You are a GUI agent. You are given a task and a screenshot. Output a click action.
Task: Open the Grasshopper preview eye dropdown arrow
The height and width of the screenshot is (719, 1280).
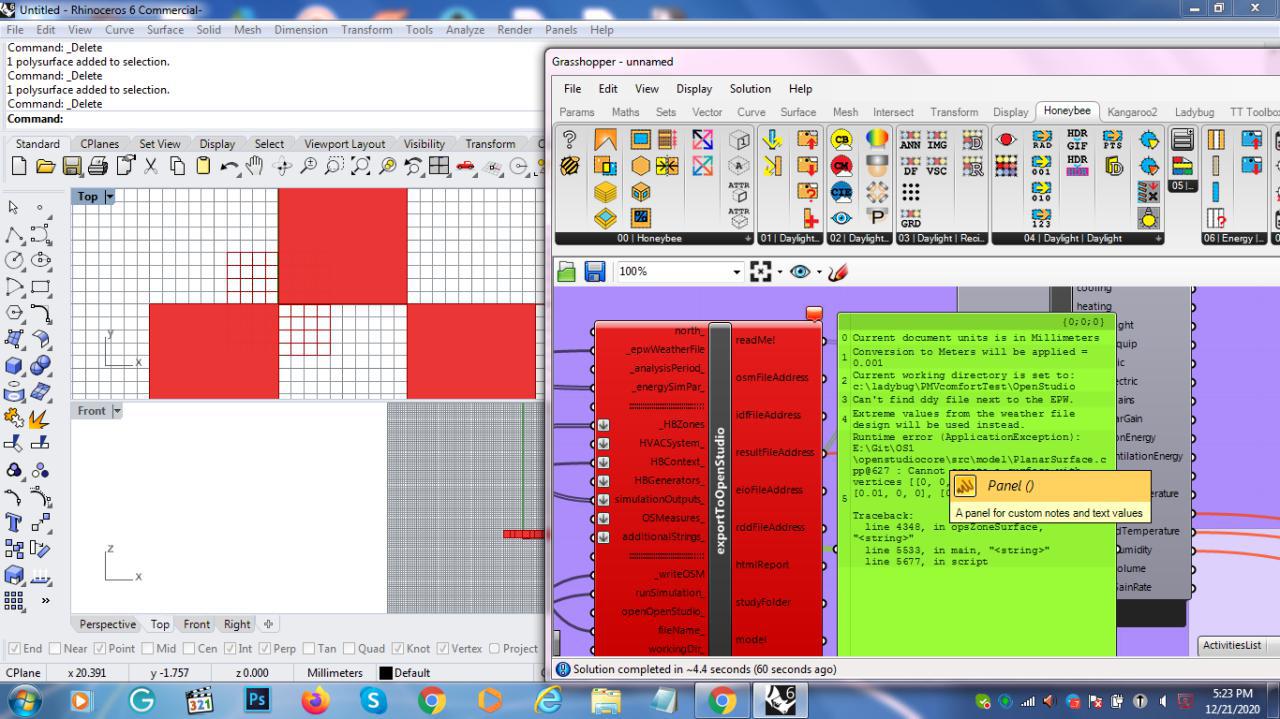point(819,272)
